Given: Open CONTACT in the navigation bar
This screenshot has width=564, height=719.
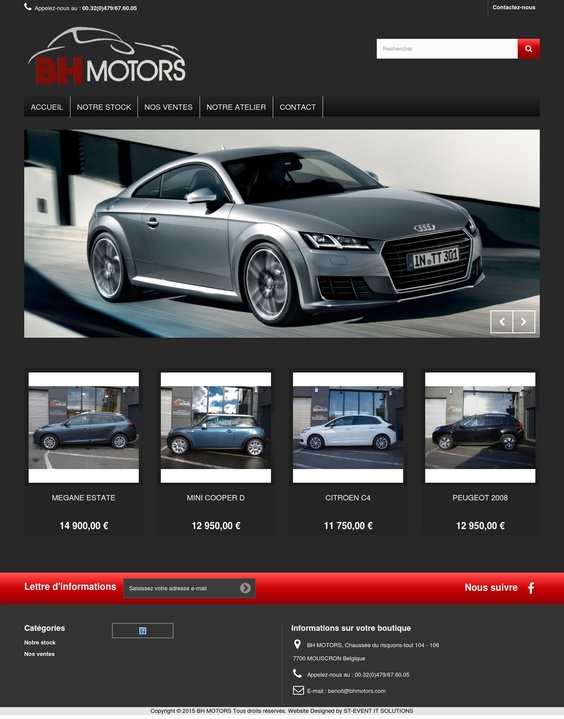Looking at the screenshot, I should [x=298, y=107].
